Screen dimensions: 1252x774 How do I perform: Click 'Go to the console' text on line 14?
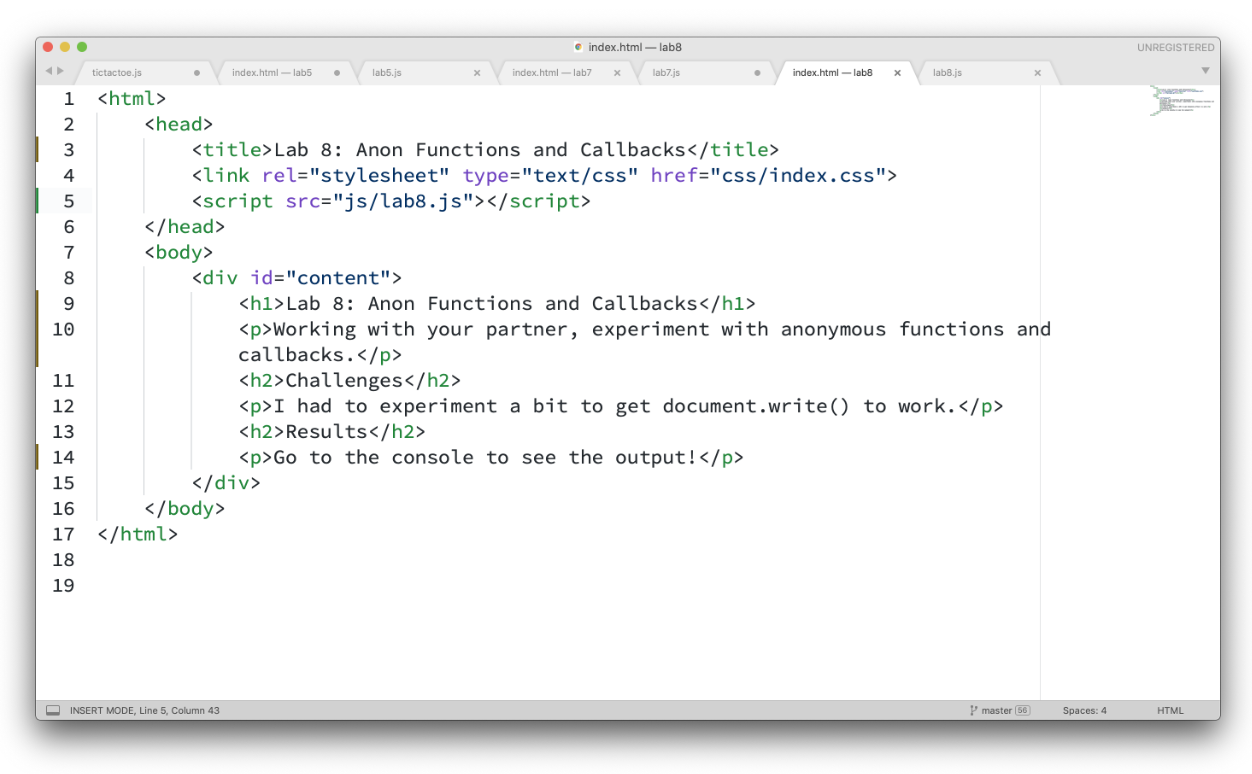tap(374, 457)
